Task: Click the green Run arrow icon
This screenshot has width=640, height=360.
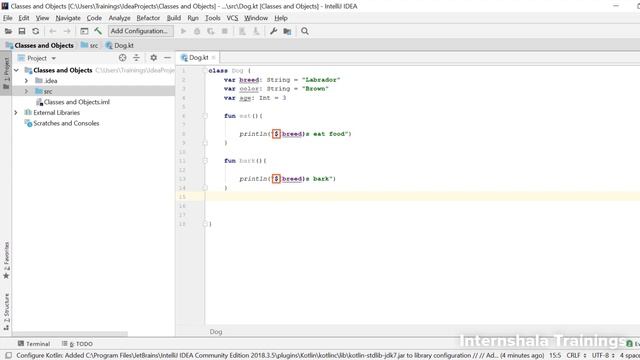Action: (x=183, y=31)
